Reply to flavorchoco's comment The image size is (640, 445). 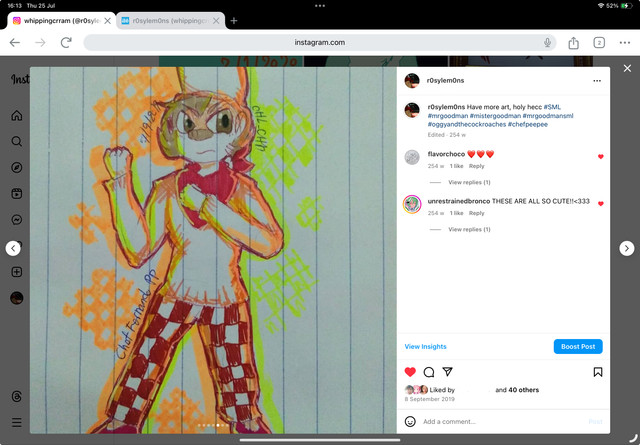tap(476, 166)
